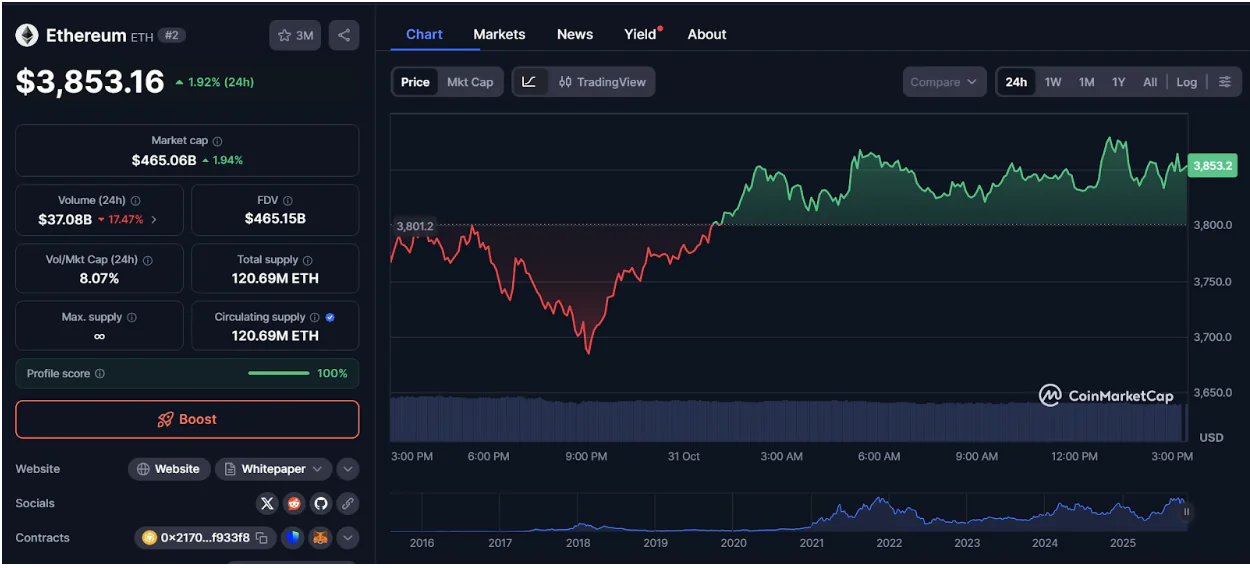Toggle the Log scale option
This screenshot has width=1250, height=568.
[x=1186, y=82]
